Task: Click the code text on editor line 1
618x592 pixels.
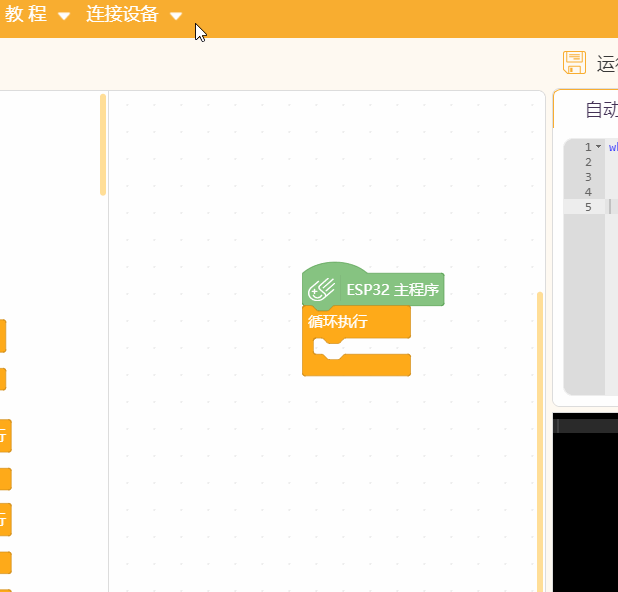Action: tap(612, 147)
